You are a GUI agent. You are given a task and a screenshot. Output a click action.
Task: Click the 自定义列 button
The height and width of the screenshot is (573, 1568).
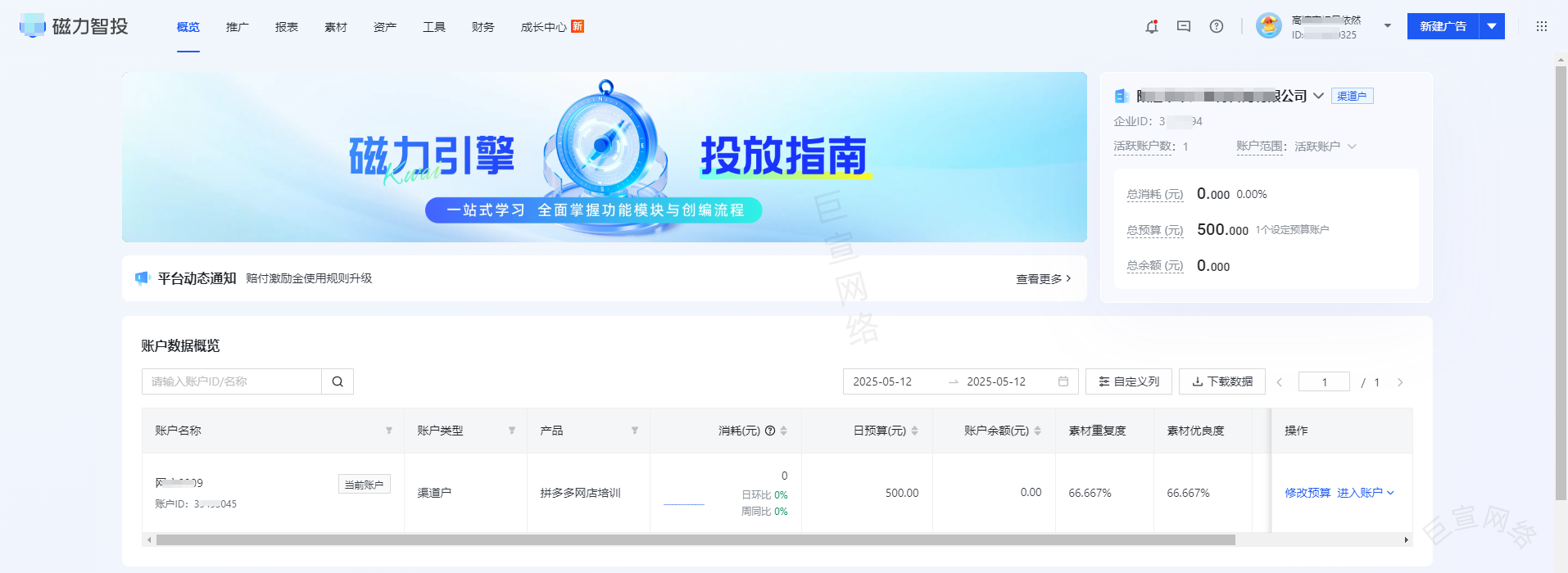click(x=1129, y=381)
